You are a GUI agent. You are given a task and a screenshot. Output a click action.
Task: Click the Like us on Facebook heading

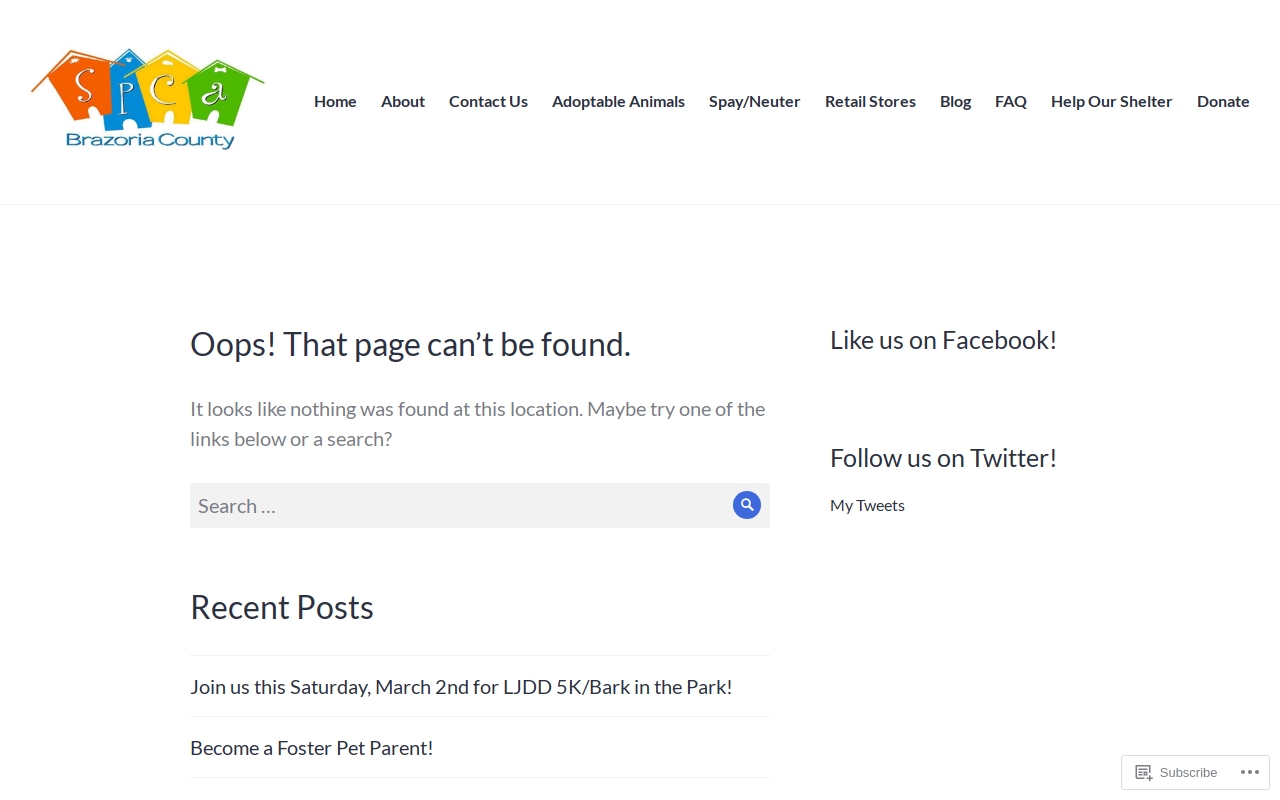pyautogui.click(x=943, y=340)
